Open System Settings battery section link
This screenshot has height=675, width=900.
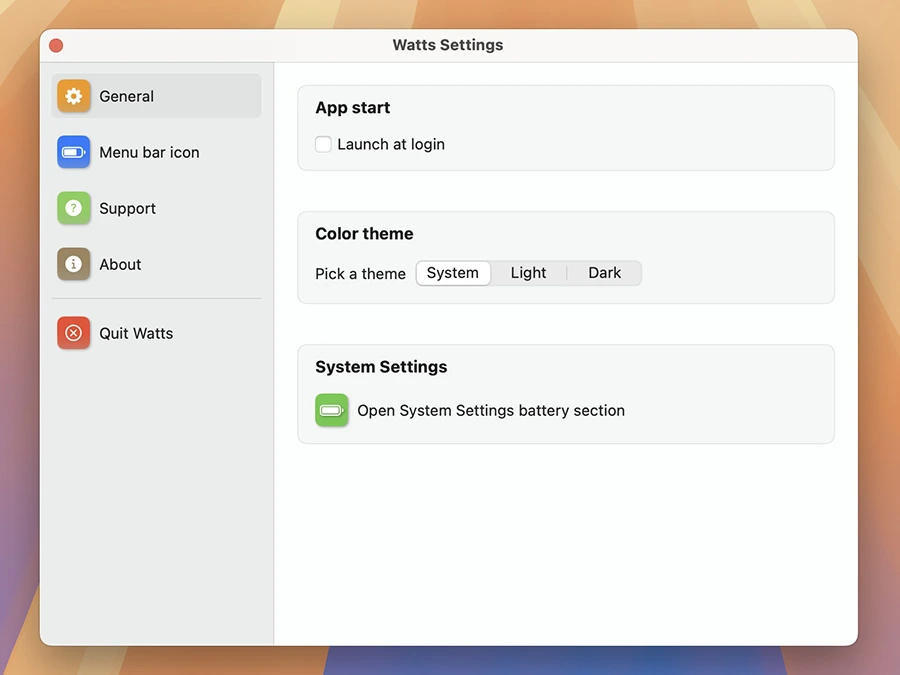pyautogui.click(x=491, y=410)
